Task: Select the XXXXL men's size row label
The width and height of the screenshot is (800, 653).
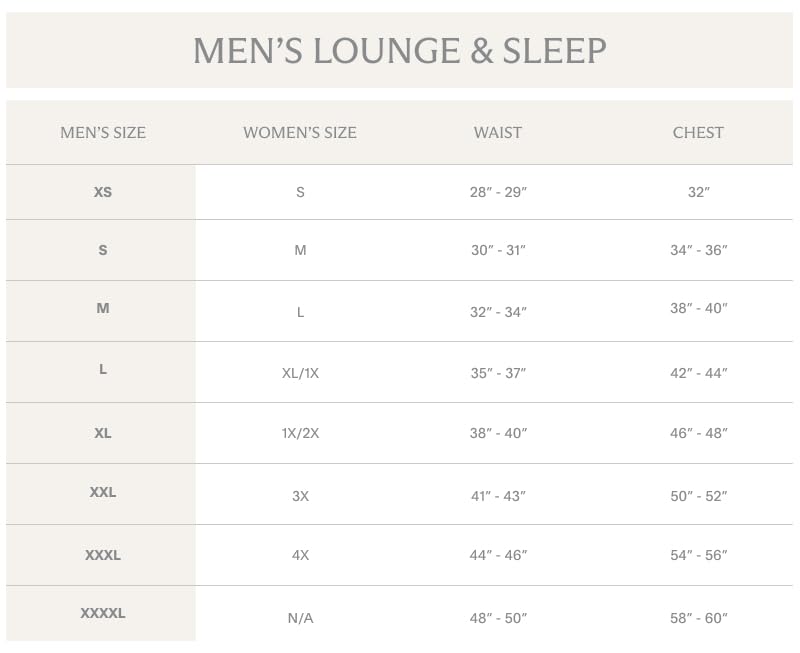Action: 103,613
